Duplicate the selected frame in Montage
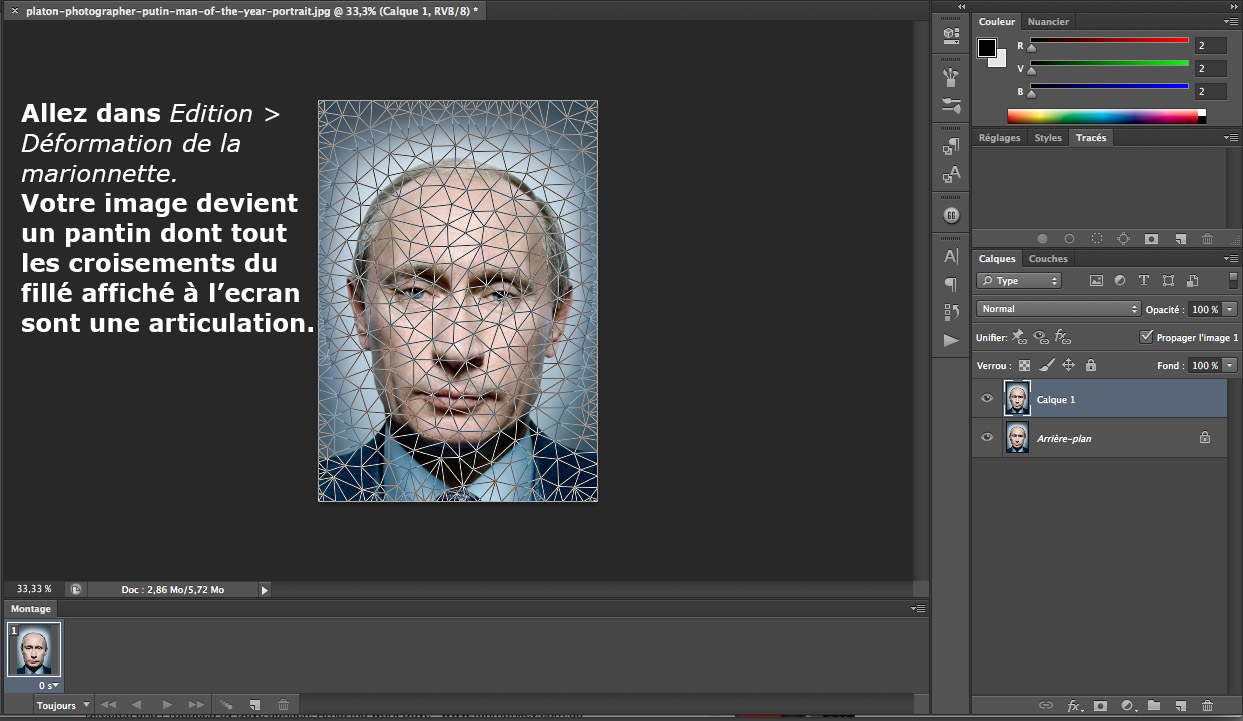 (255, 705)
